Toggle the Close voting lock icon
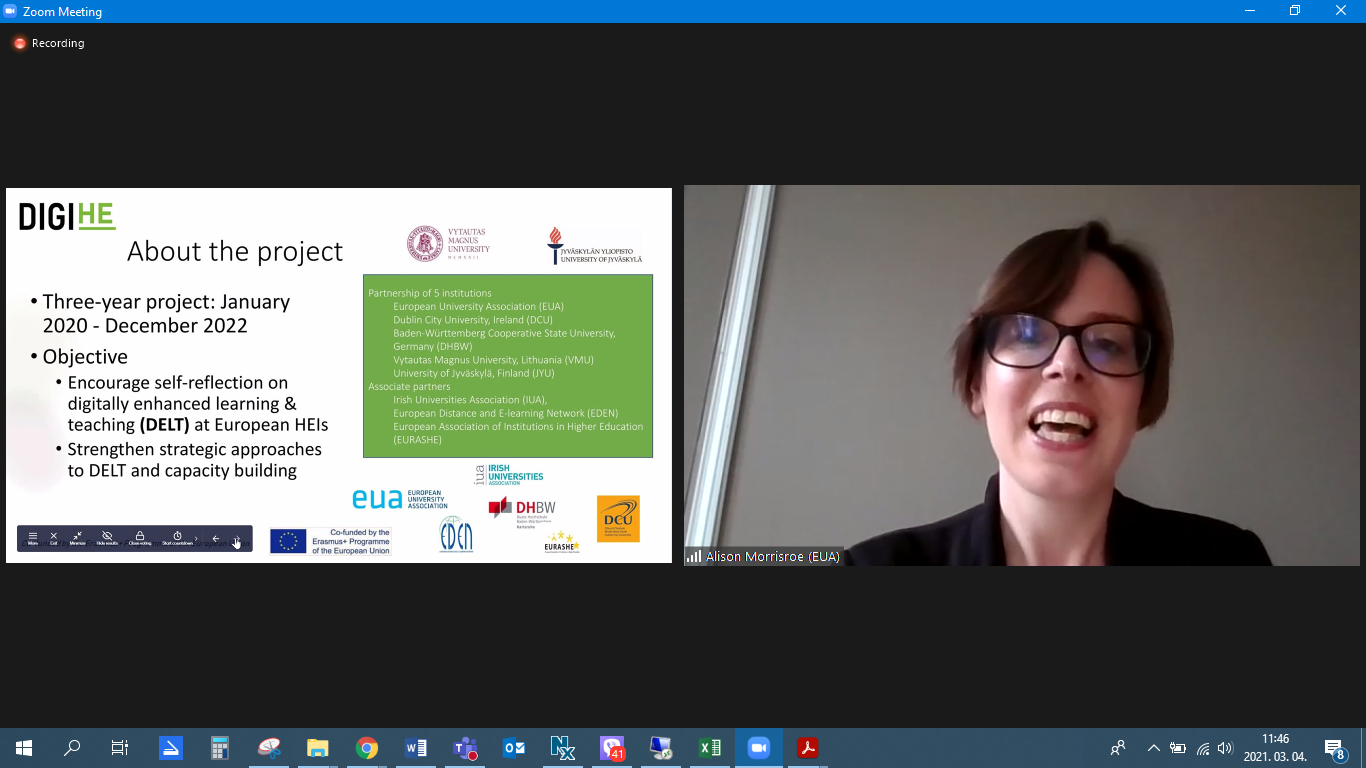1366x768 pixels. point(140,538)
